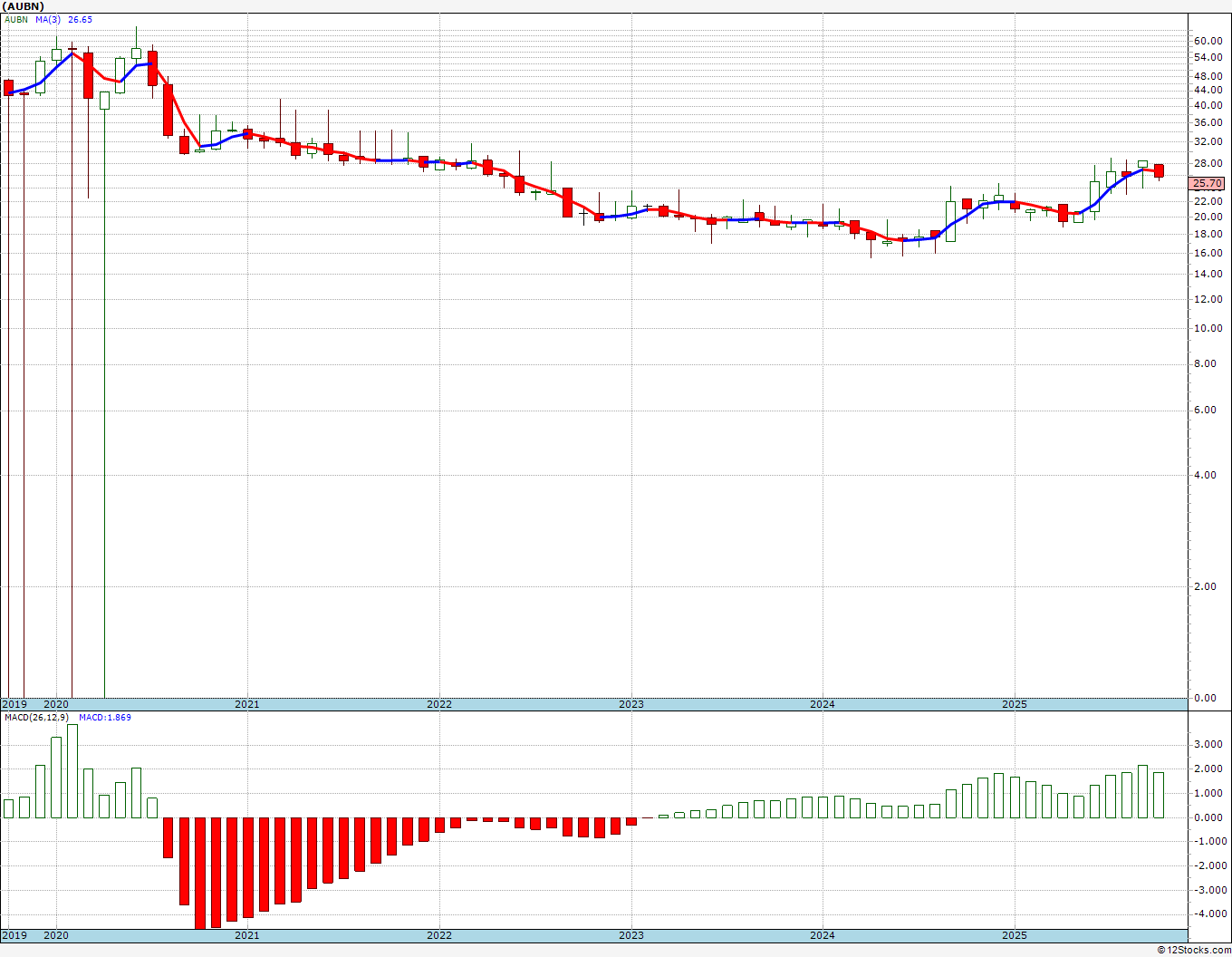
Task: Click the 25.70 current price tag
Action: (1207, 183)
